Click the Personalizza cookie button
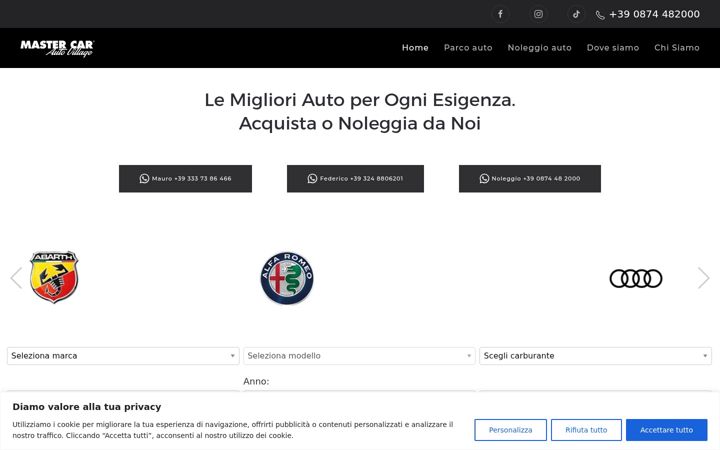The width and height of the screenshot is (720, 450). [511, 430]
